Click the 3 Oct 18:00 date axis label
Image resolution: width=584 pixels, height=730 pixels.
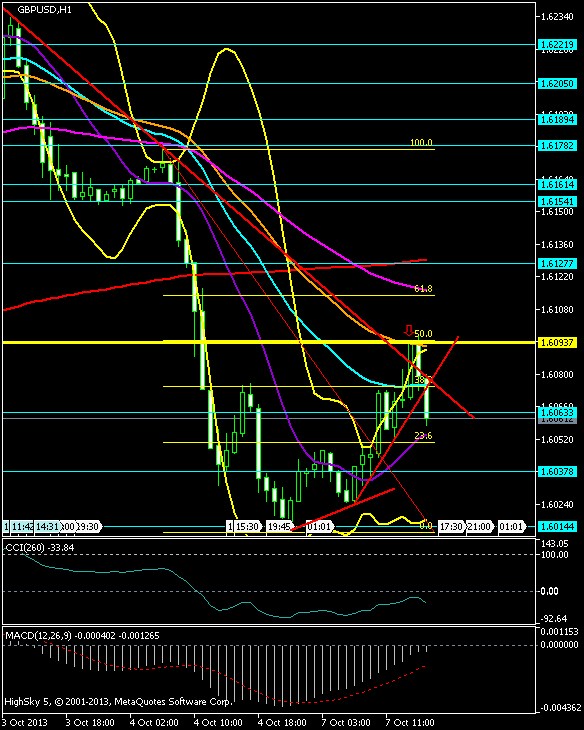90,723
